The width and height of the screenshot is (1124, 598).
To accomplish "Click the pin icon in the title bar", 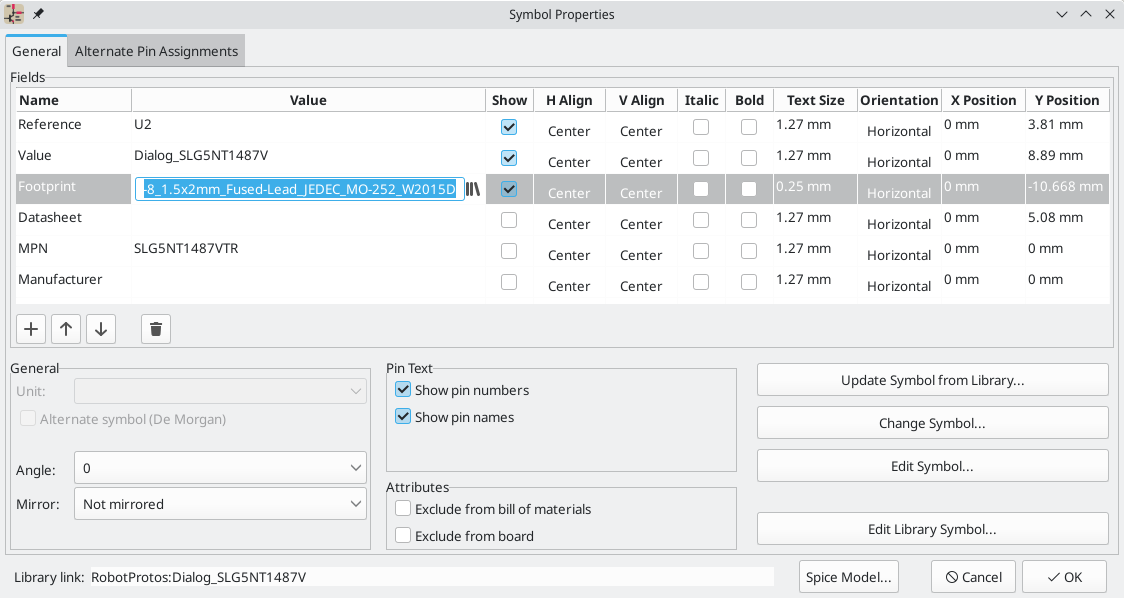I will point(38,14).
